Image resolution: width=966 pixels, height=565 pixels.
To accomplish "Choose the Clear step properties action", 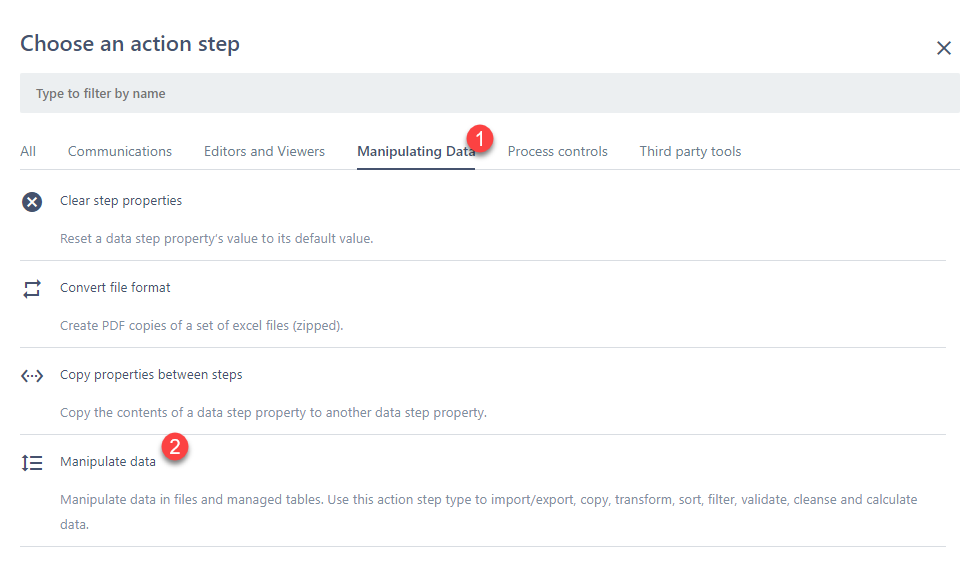I will coord(121,201).
